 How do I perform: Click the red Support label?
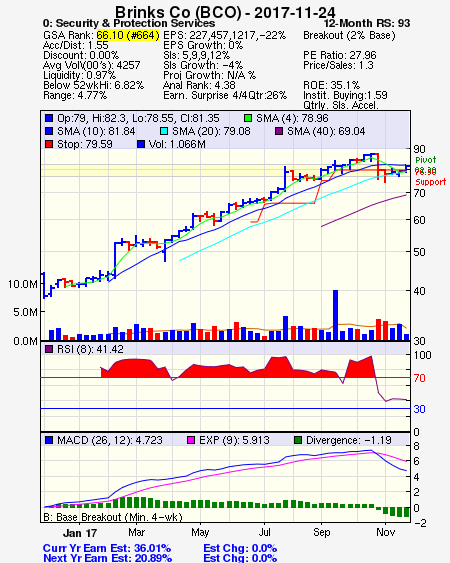click(430, 182)
